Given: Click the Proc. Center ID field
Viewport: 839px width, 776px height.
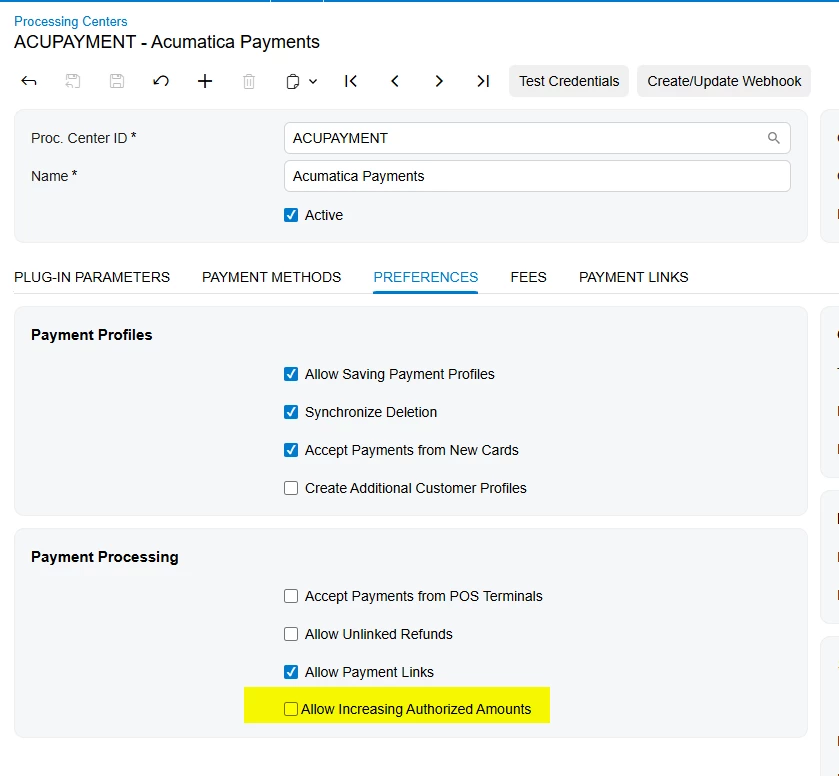Looking at the screenshot, I should [x=537, y=138].
